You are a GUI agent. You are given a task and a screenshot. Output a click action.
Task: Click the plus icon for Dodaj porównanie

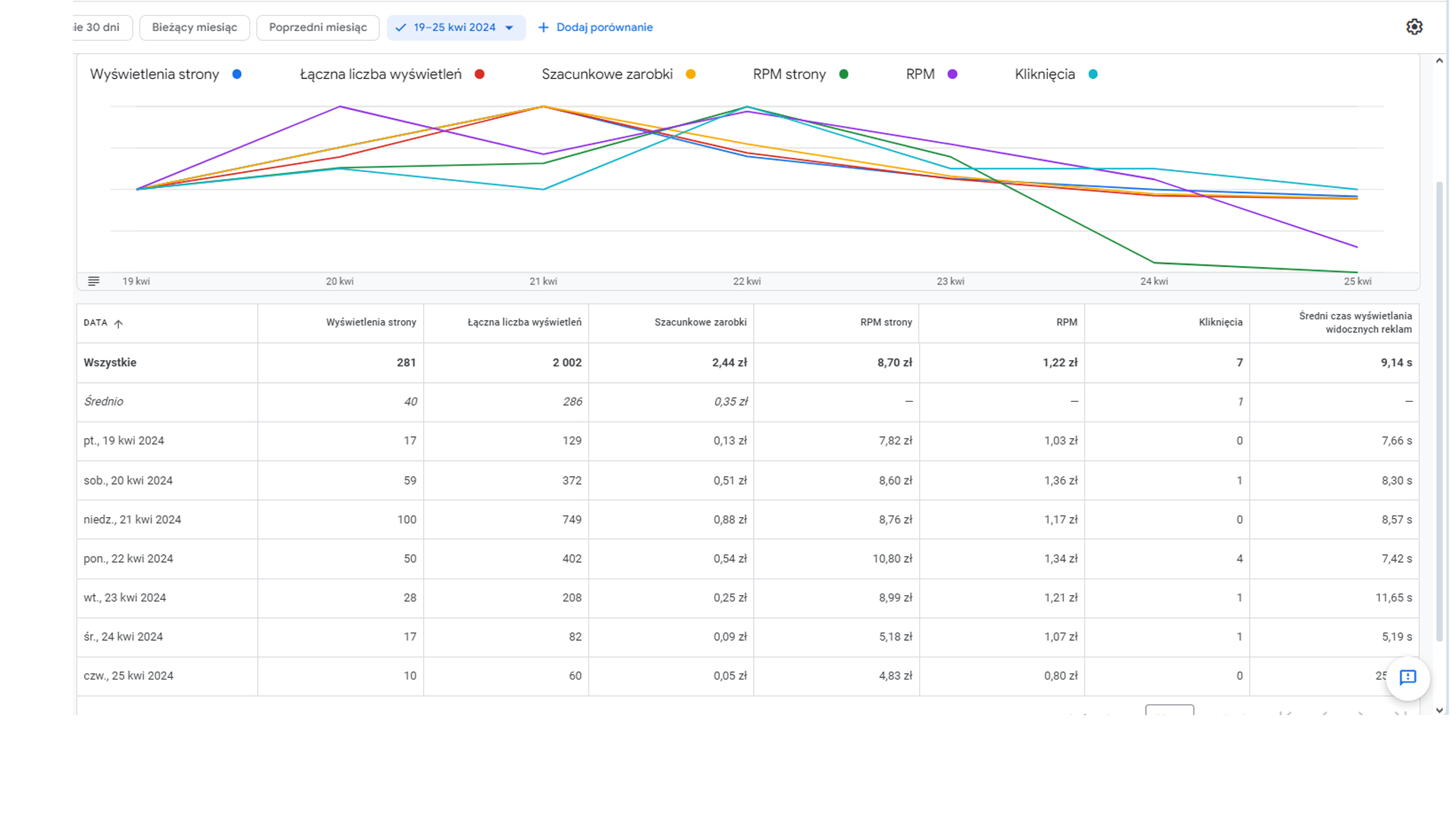[543, 27]
